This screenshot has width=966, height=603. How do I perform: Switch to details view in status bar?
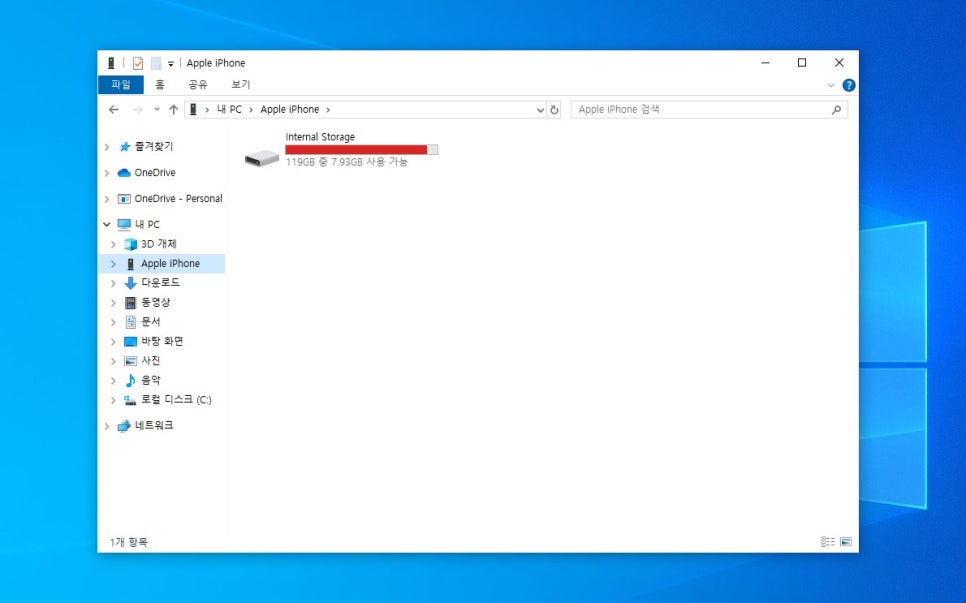point(827,542)
